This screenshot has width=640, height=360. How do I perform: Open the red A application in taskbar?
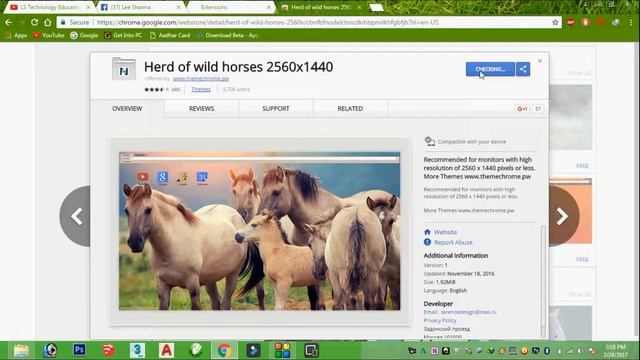click(167, 350)
